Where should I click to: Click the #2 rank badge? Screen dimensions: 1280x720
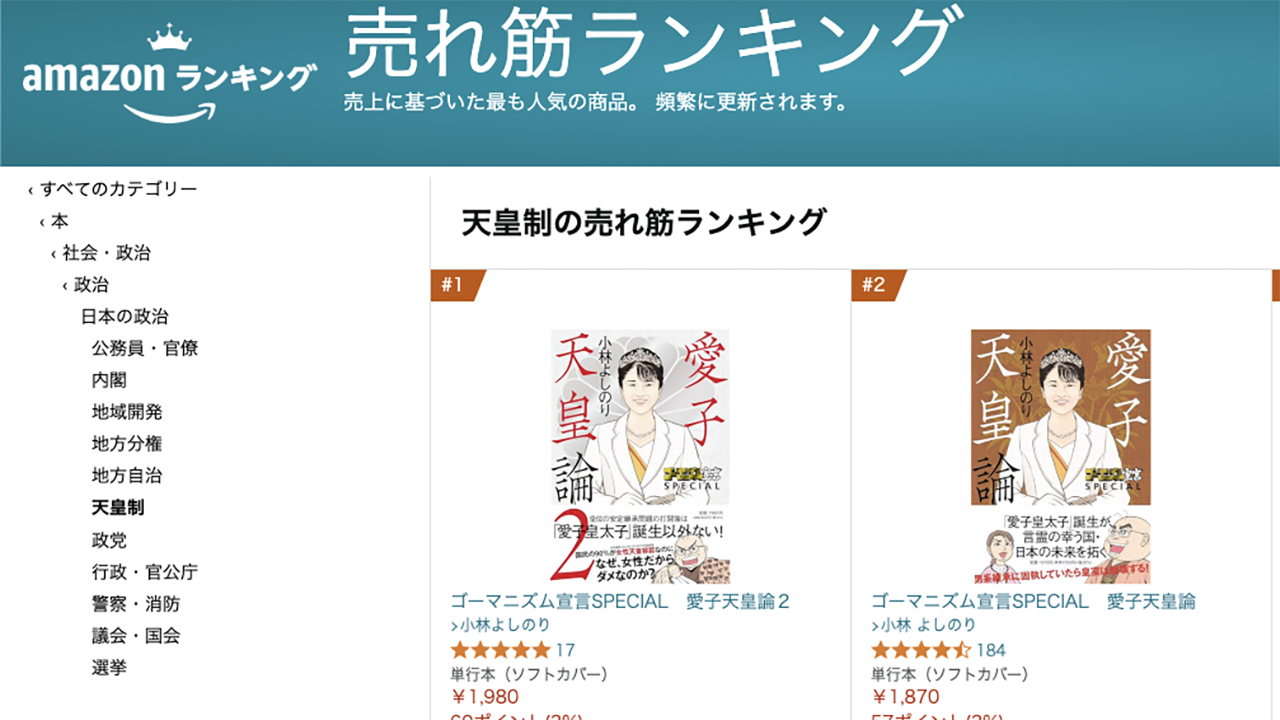[877, 285]
